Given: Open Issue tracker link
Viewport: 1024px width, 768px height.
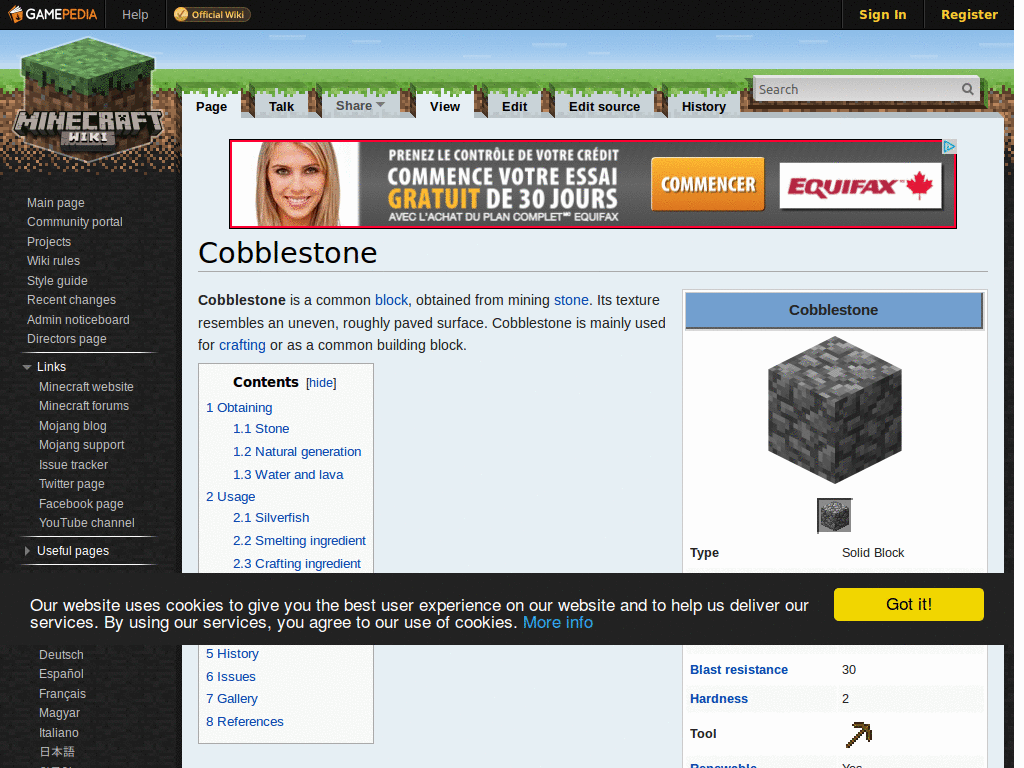Looking at the screenshot, I should point(73,465).
